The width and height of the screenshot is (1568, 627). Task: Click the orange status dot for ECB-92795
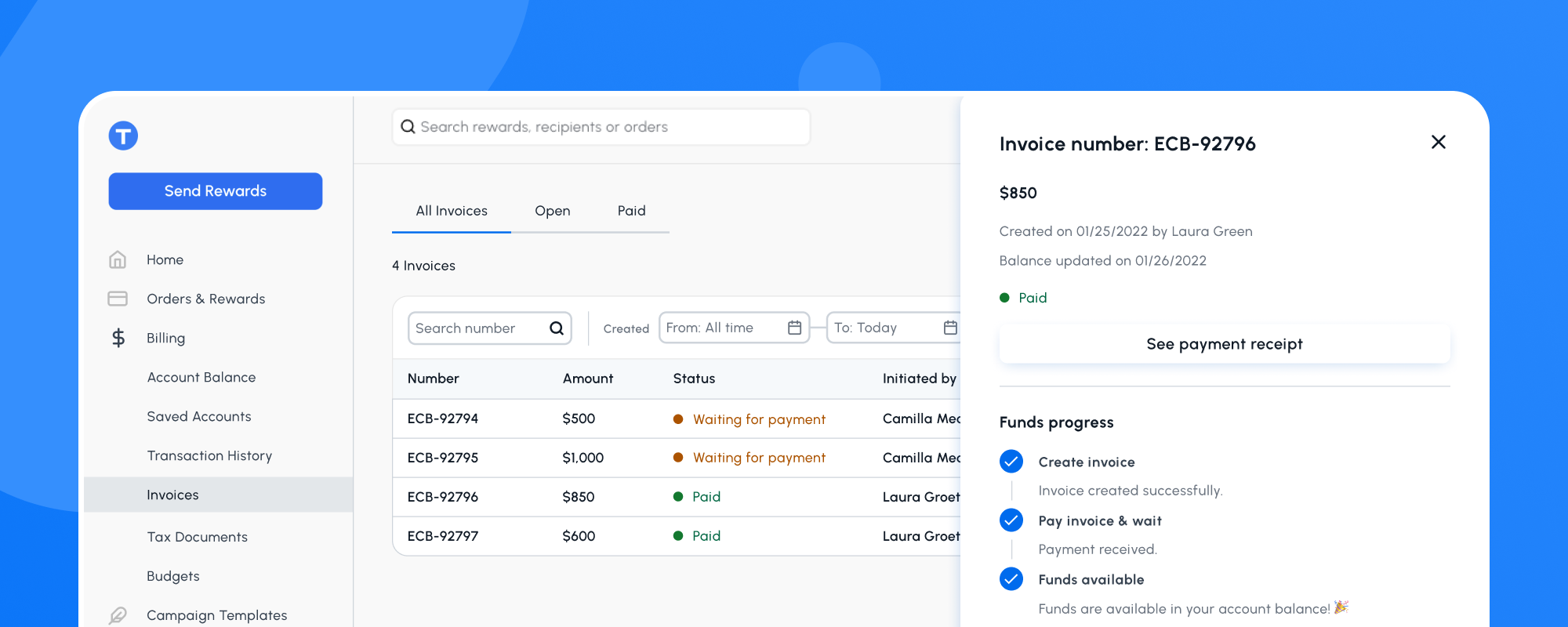(678, 458)
